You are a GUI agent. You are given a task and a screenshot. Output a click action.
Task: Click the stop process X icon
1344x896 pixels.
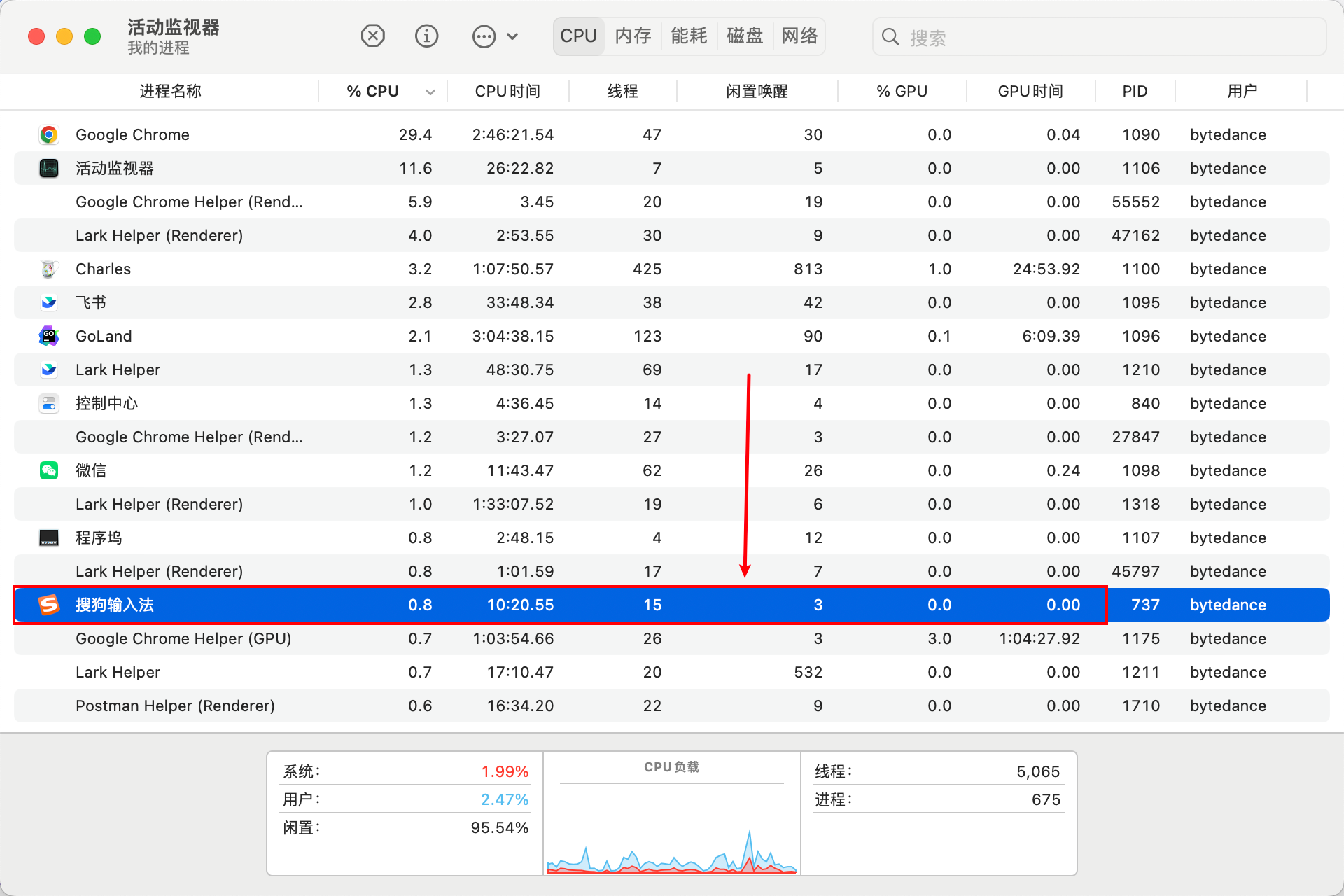(x=372, y=36)
